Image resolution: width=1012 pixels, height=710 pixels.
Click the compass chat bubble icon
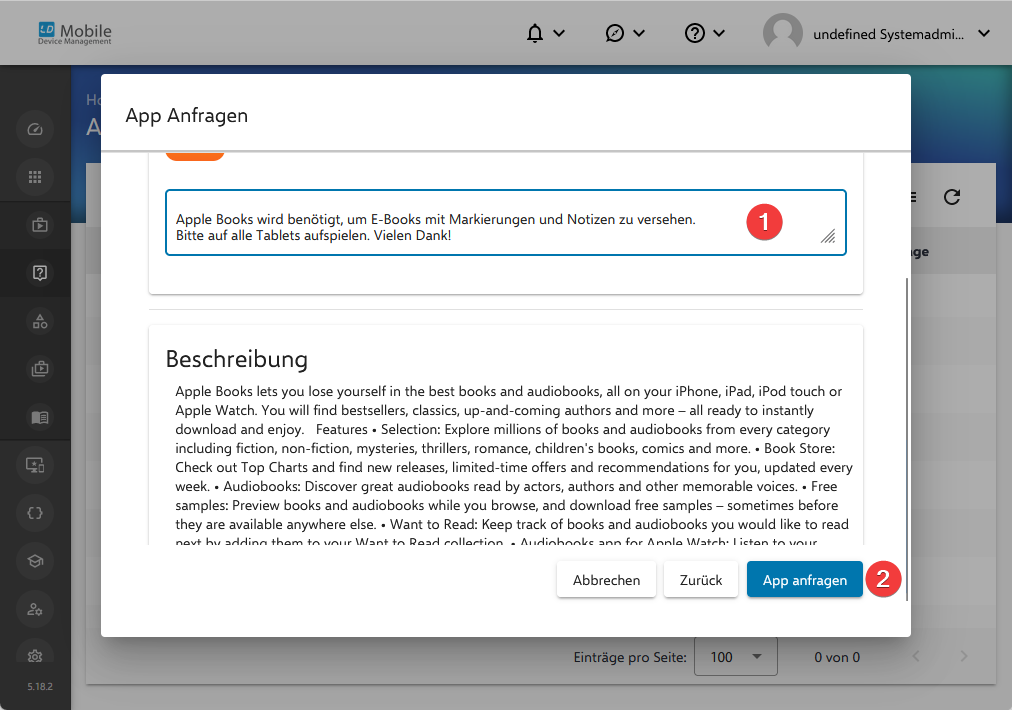[x=614, y=33]
